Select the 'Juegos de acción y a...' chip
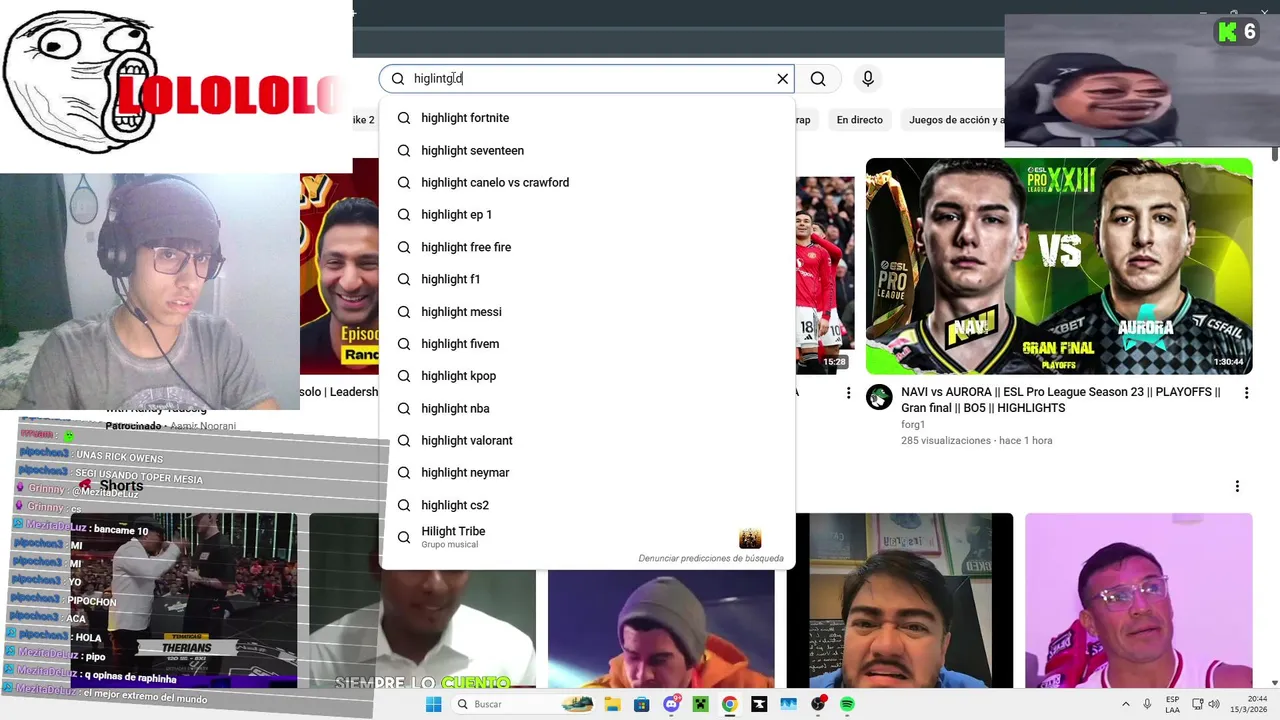Screen dimensions: 1280x720 (953, 120)
